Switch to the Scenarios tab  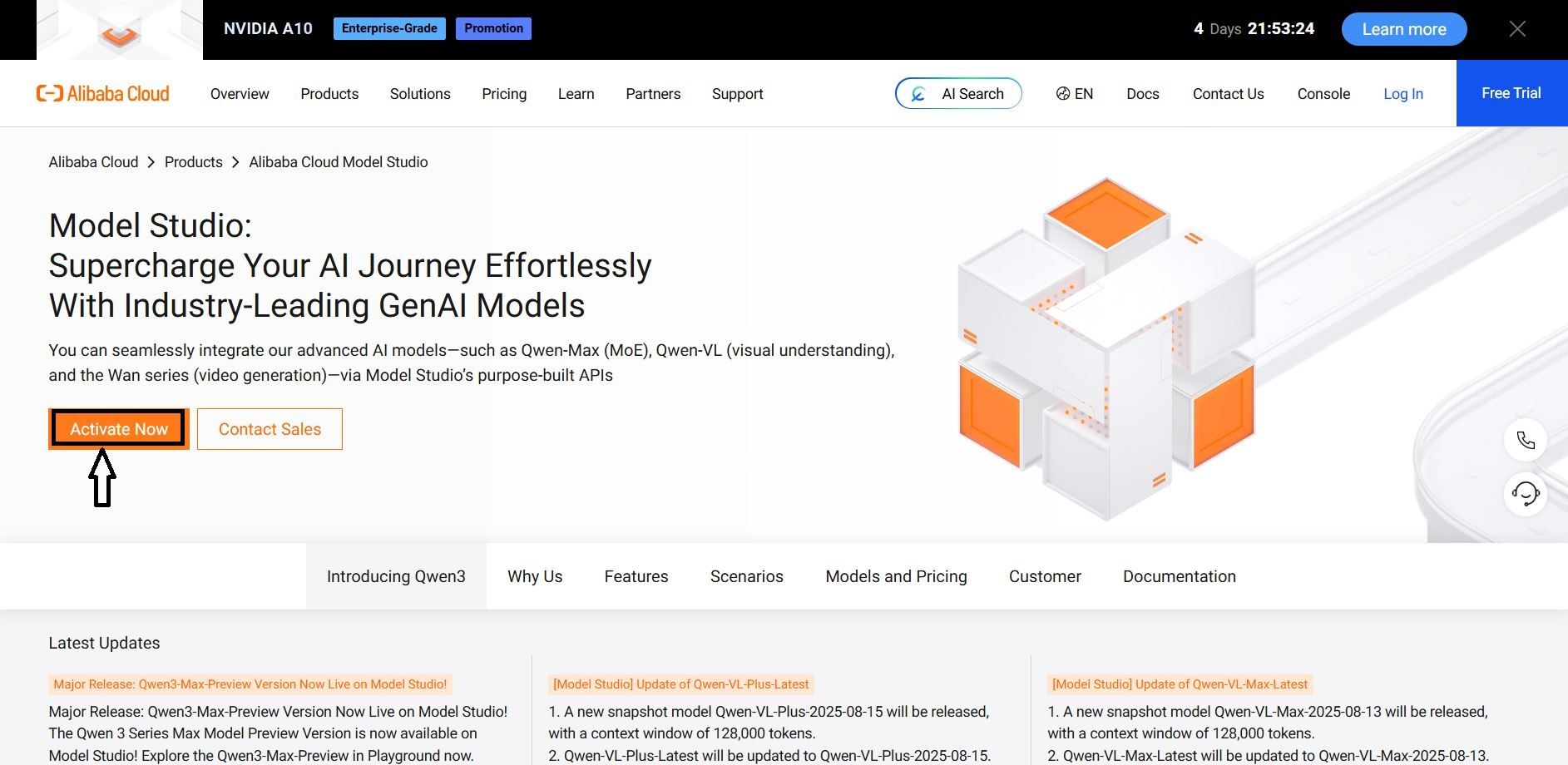click(x=747, y=576)
